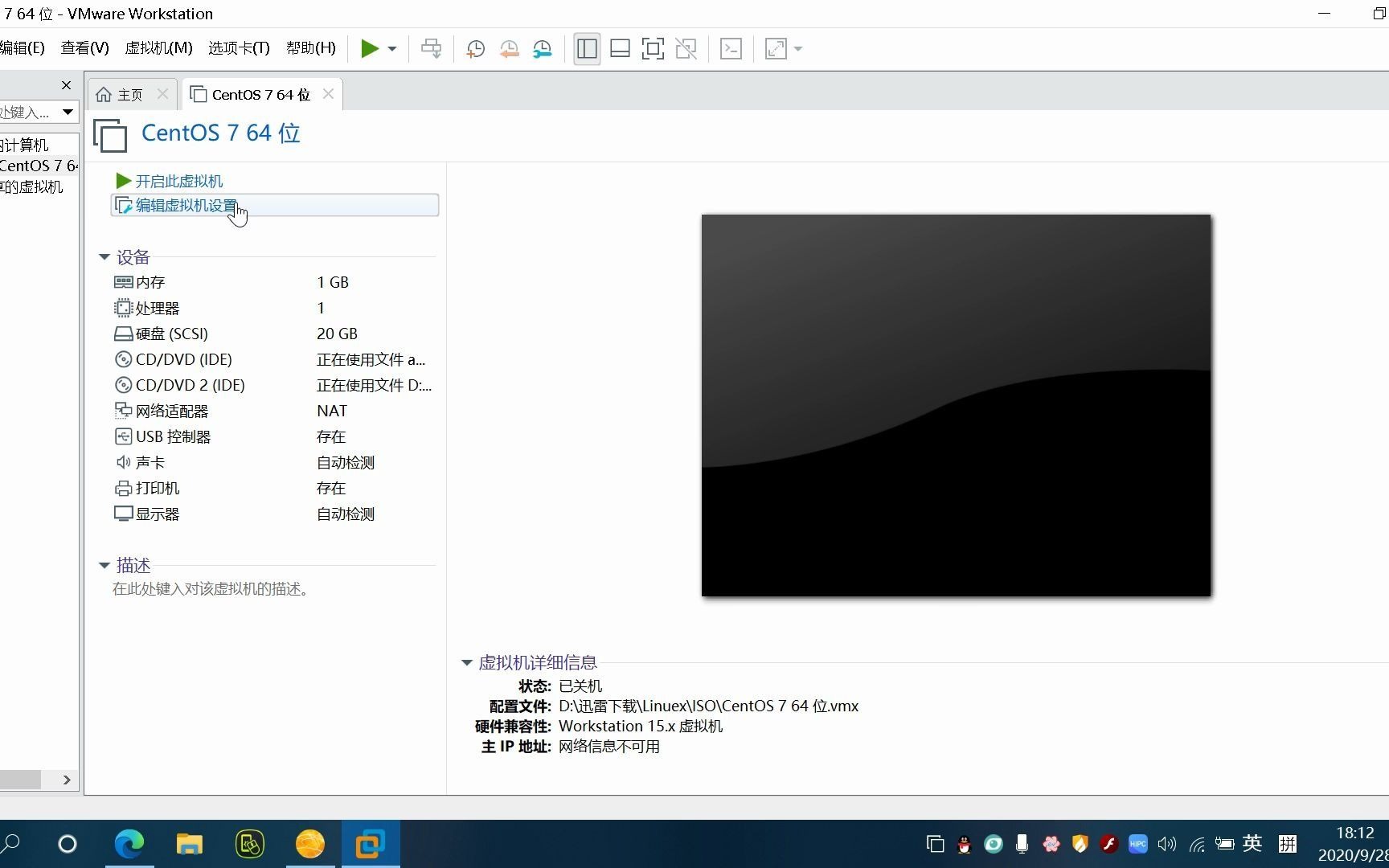This screenshot has width=1389, height=868.
Task: Click the USB 控制器 device icon
Action: 123,436
